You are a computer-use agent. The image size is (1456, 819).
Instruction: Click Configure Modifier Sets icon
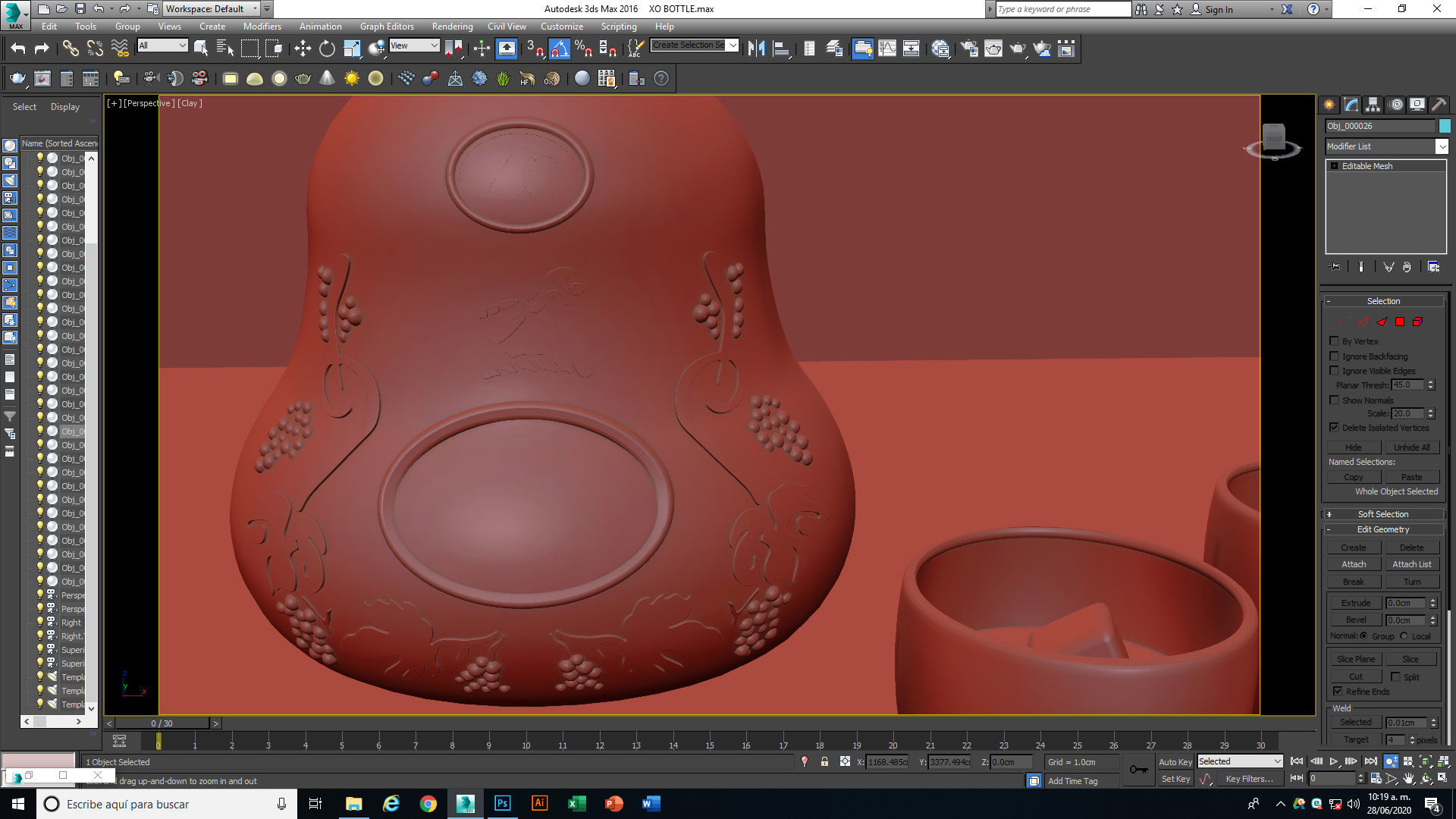tap(1433, 267)
